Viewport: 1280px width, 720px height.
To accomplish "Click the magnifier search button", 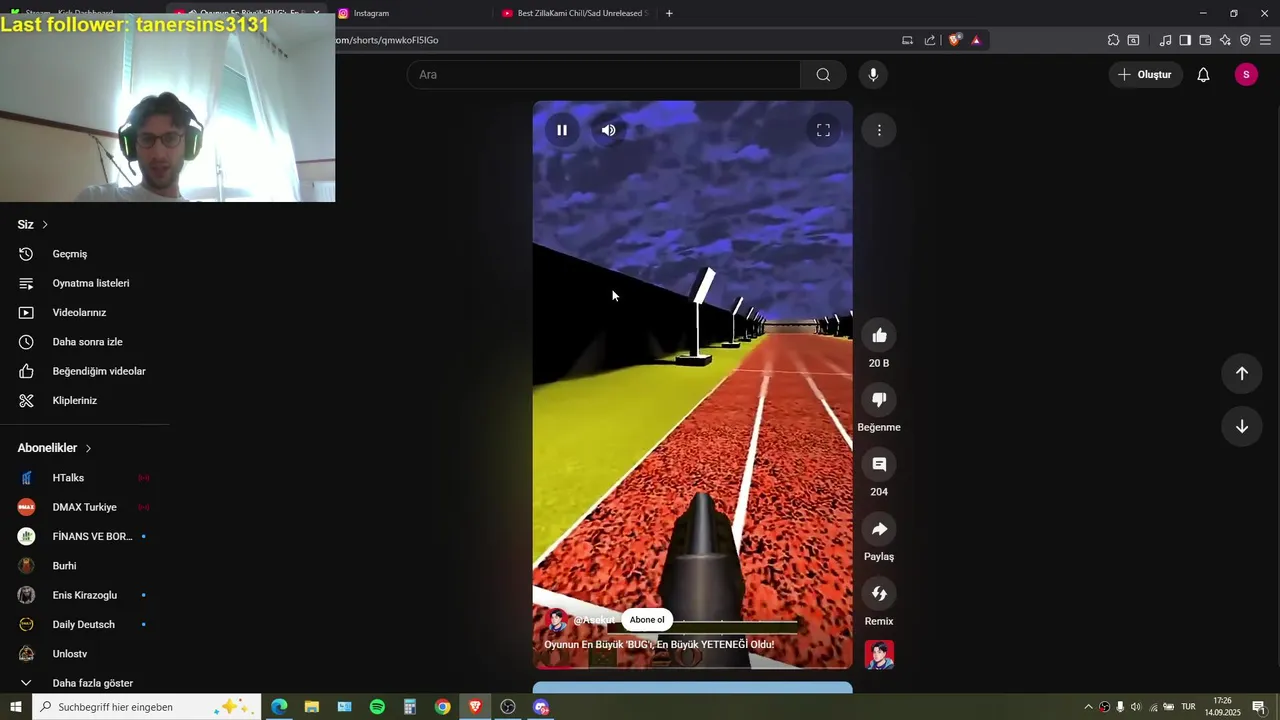I will point(823,75).
